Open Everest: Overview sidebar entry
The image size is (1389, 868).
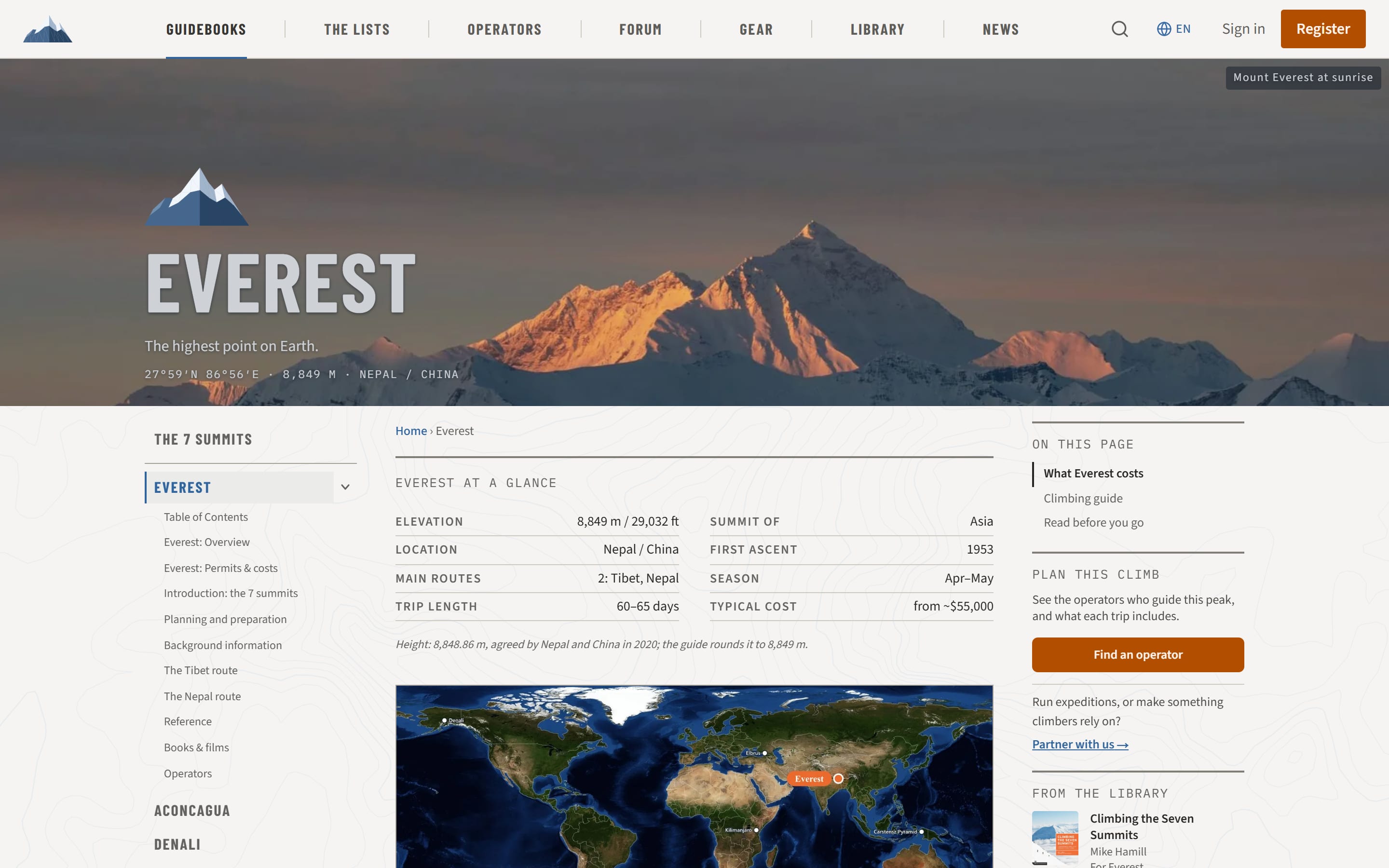pos(206,542)
